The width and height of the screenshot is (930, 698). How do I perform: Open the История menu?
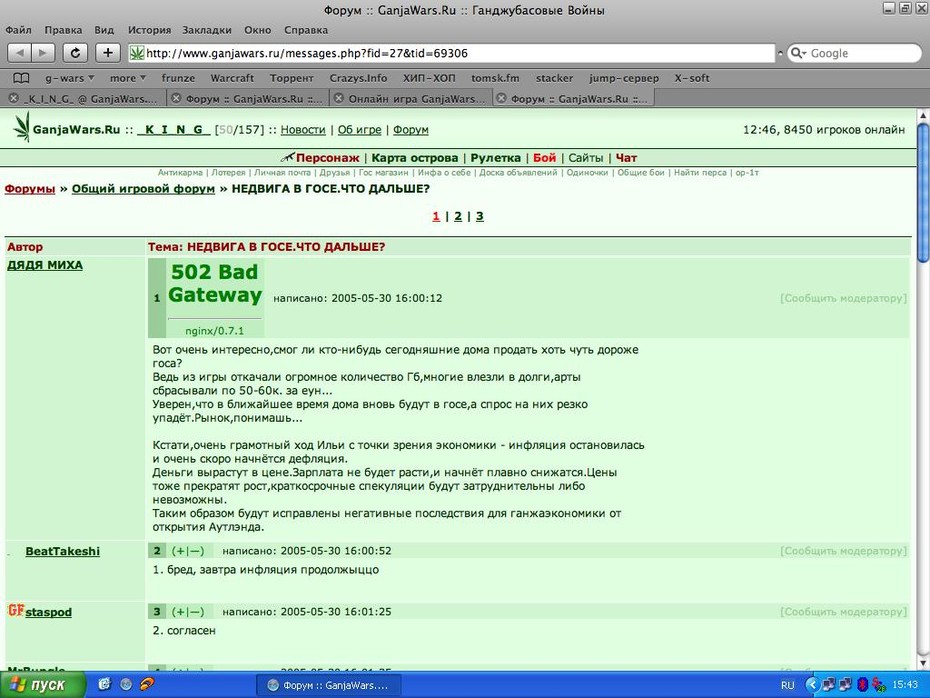pos(149,30)
